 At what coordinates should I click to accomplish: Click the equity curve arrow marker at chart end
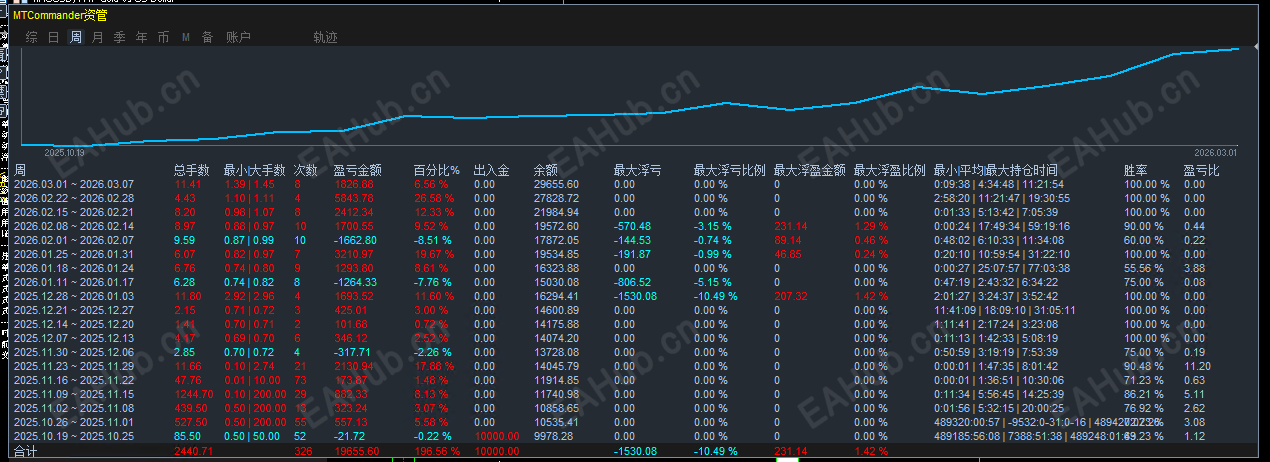pyautogui.click(x=1255, y=46)
